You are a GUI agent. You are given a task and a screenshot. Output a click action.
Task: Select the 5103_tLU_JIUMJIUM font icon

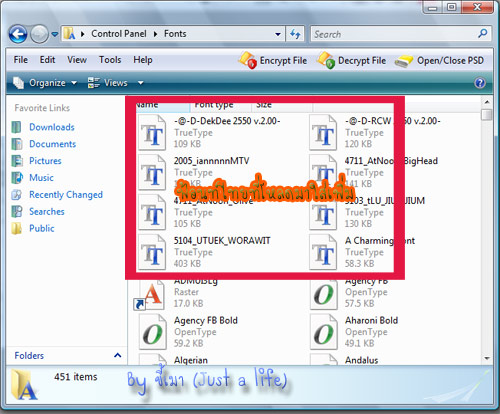pyautogui.click(x=323, y=212)
